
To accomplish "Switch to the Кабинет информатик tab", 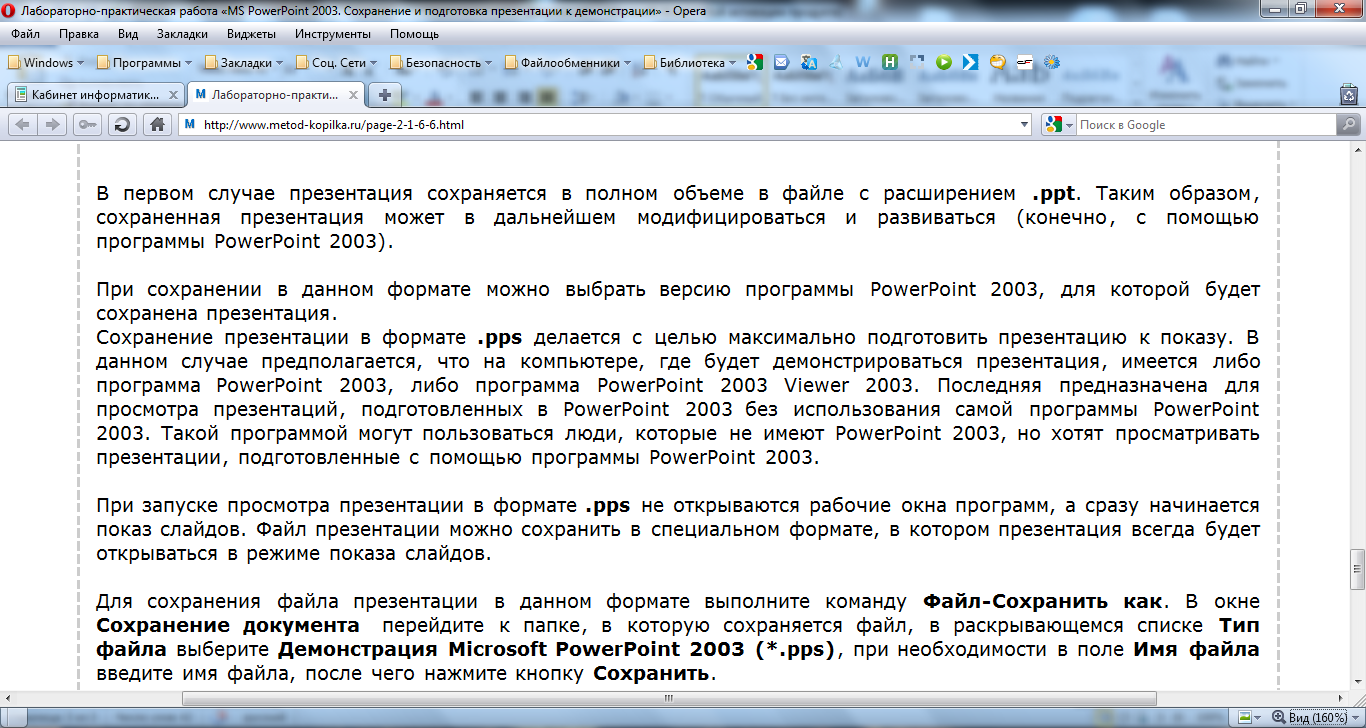I will tap(96, 95).
